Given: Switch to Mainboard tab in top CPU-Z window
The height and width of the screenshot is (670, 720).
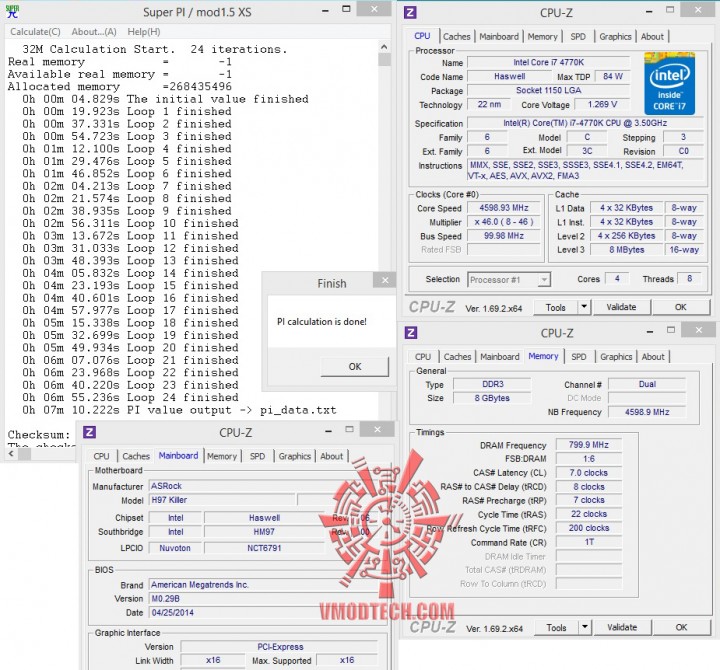Looking at the screenshot, I should click(499, 37).
